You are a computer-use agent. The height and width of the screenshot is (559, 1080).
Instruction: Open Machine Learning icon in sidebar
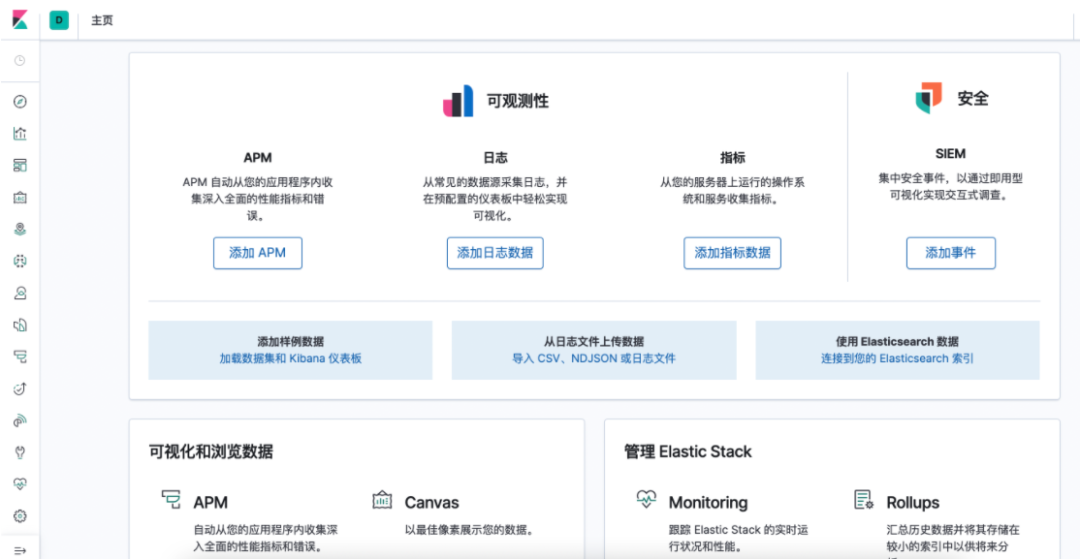[20, 261]
